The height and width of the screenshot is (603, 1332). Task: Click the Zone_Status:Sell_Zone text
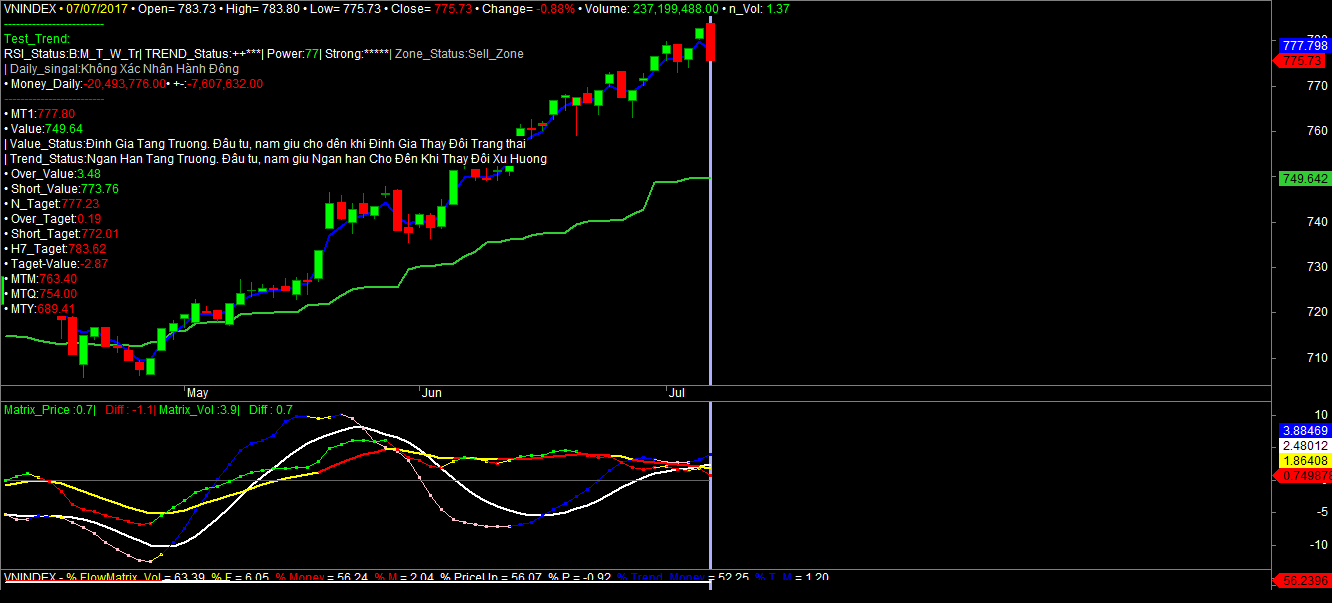tap(459, 54)
